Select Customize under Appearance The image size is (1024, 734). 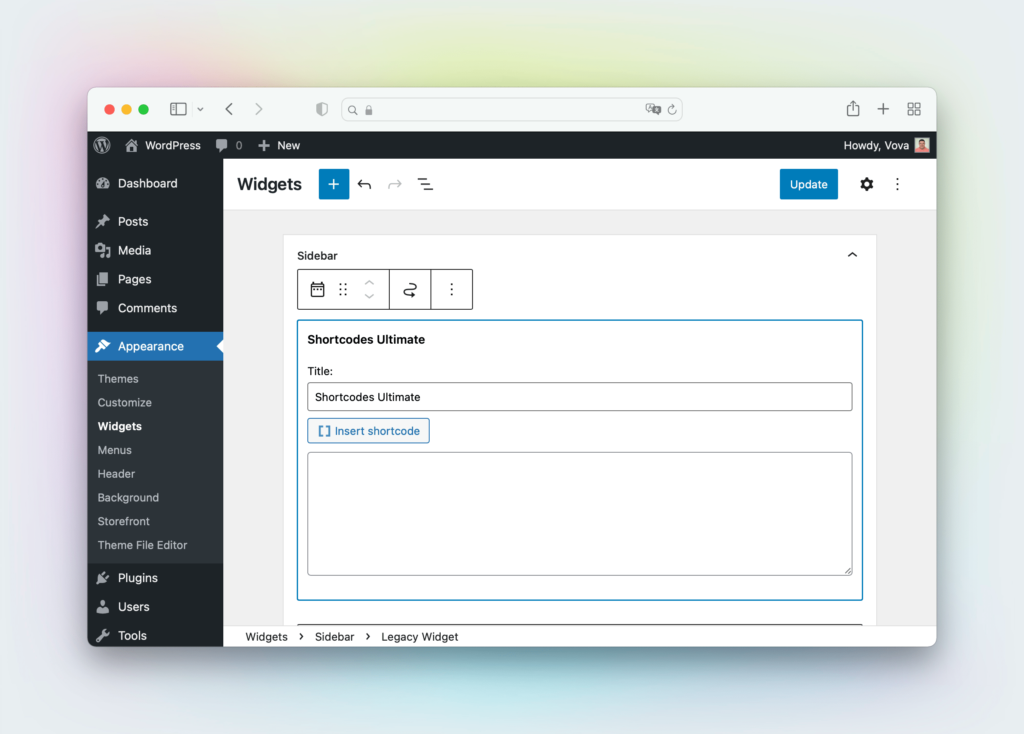pyautogui.click(x=125, y=403)
